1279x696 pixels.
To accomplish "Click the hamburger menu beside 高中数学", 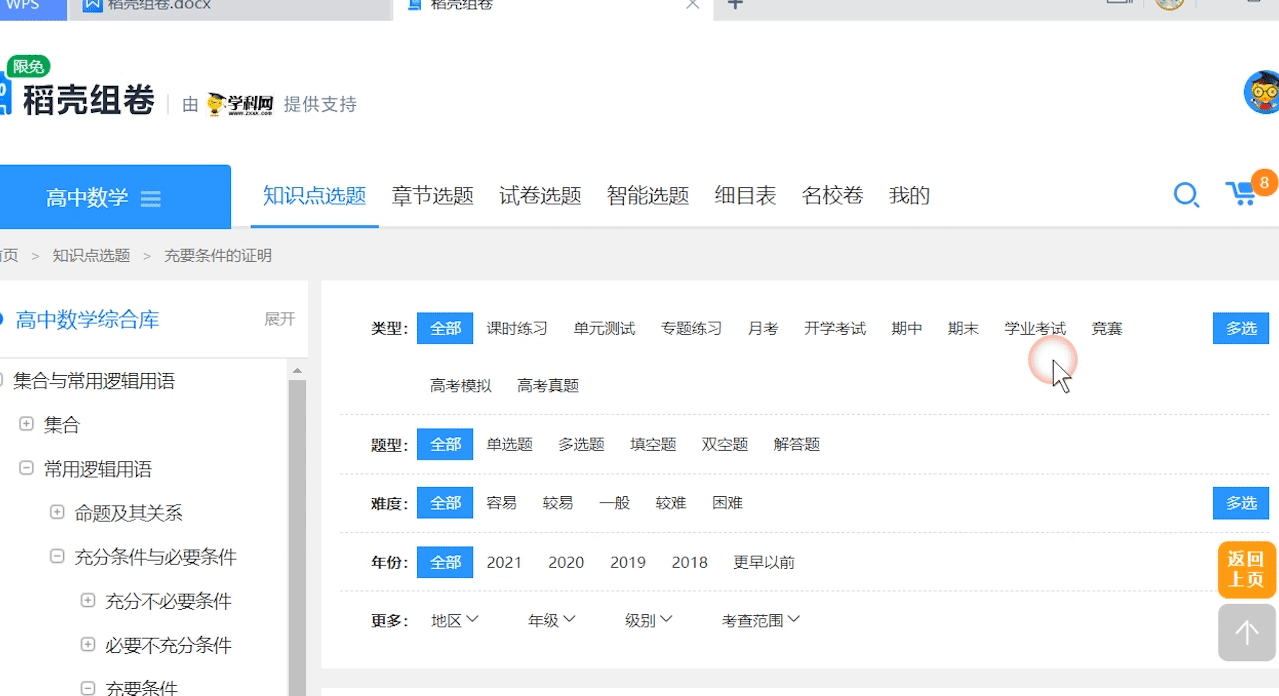I will pos(151,198).
